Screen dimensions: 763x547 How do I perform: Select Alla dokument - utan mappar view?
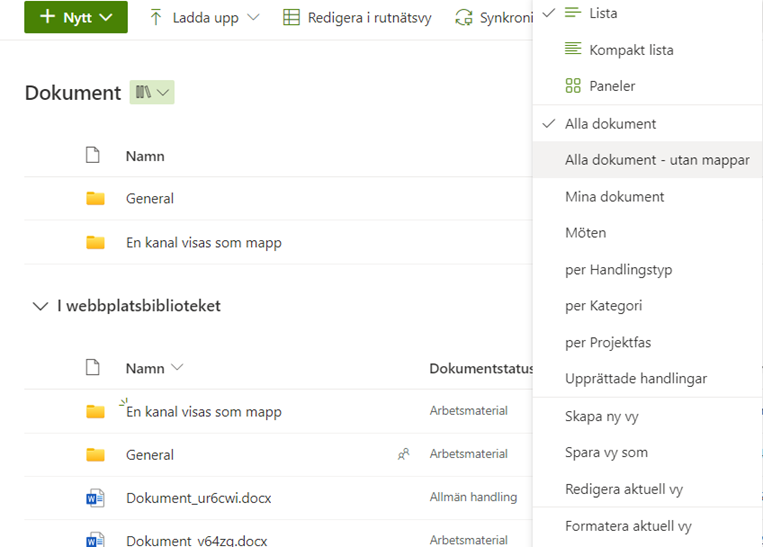[x=656, y=160]
